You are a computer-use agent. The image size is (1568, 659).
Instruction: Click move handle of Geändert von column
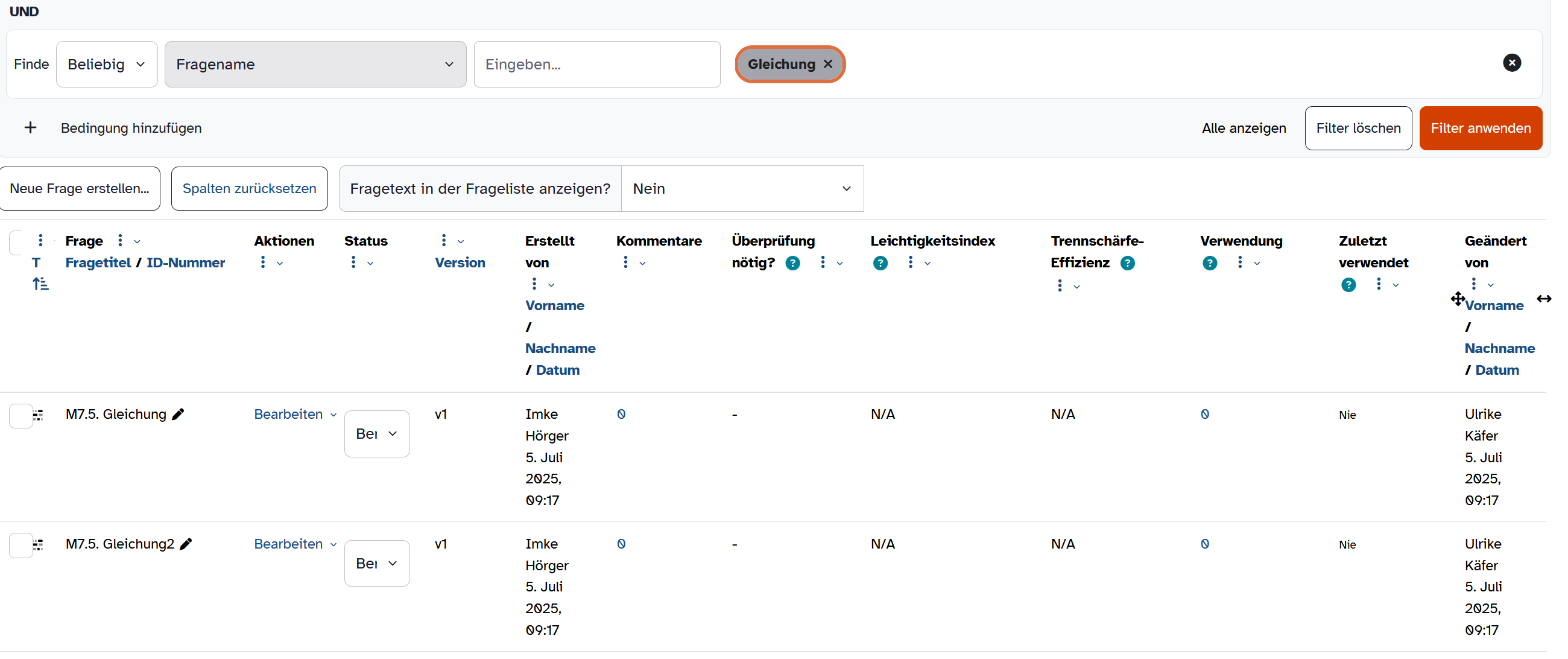coord(1457,299)
